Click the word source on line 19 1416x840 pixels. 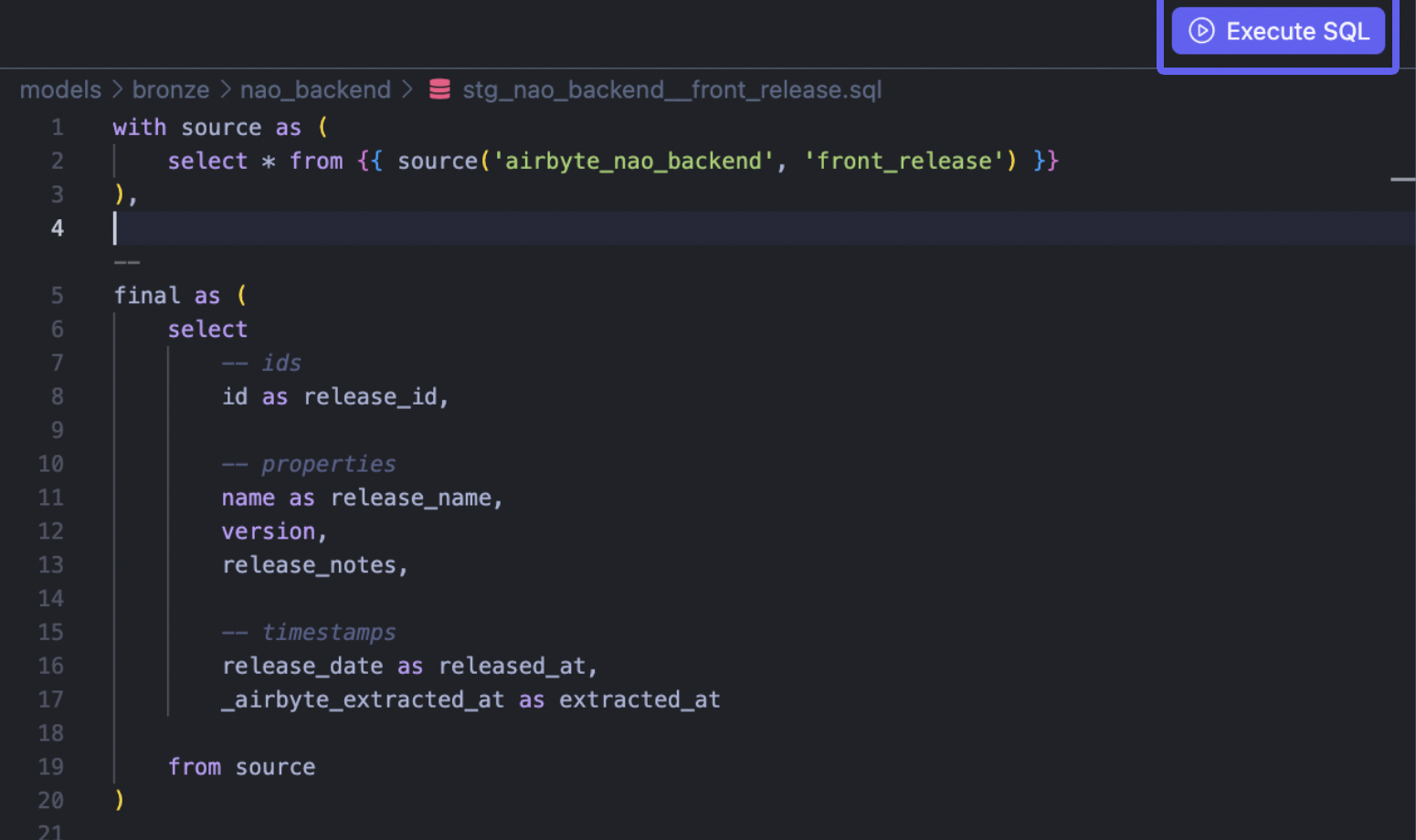pos(275,767)
